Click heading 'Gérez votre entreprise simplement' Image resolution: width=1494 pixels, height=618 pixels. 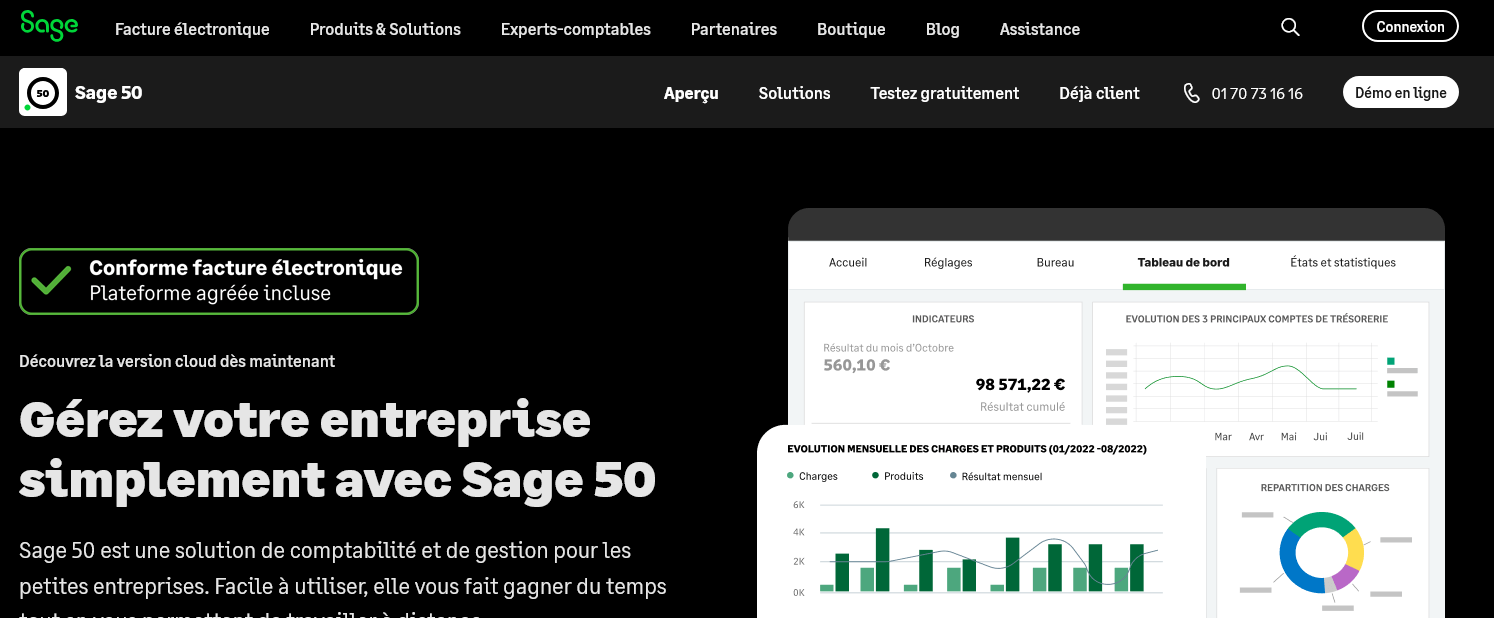(337, 449)
